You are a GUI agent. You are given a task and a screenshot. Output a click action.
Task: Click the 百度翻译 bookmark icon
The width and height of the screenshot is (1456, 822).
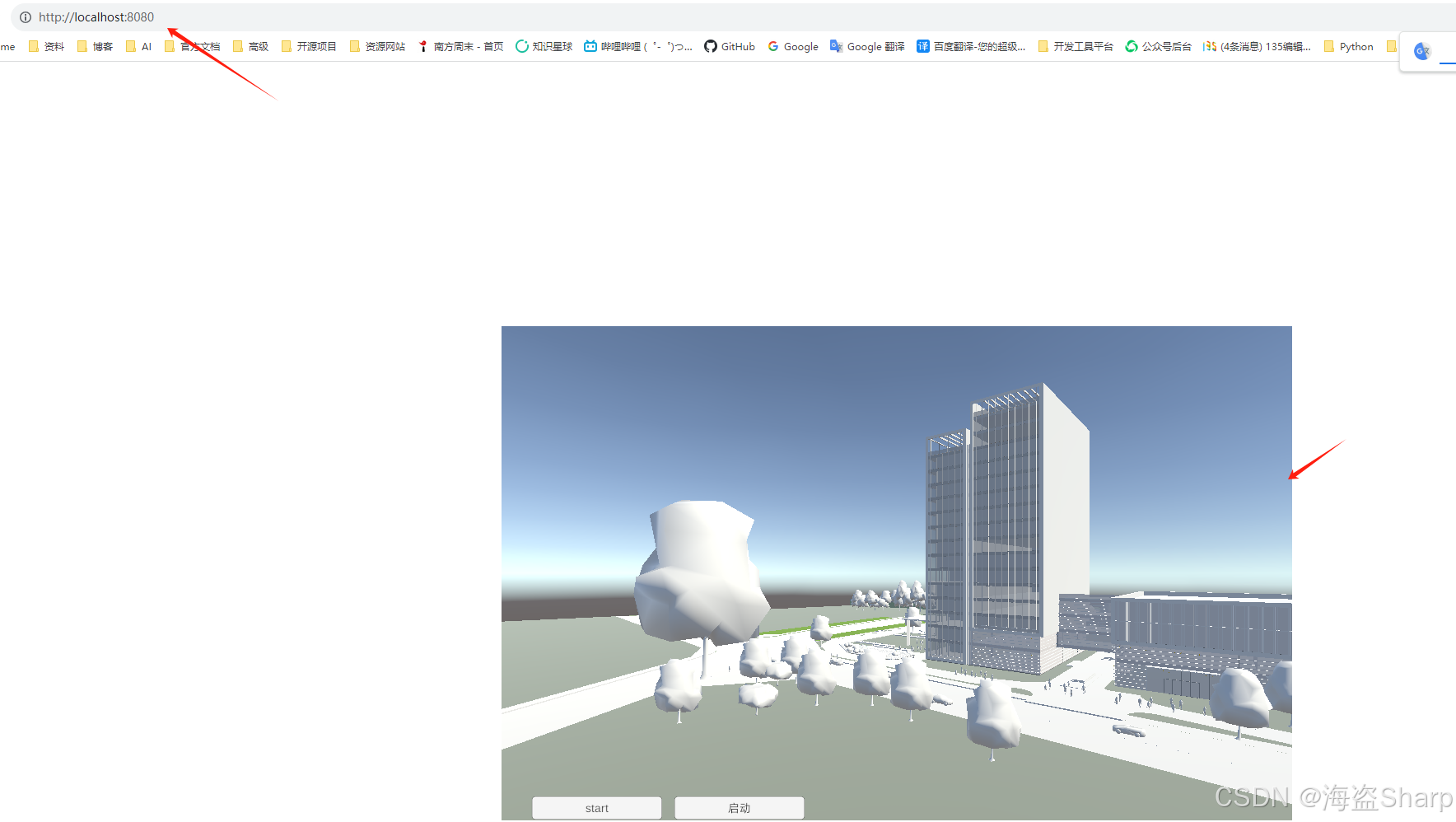(x=924, y=46)
